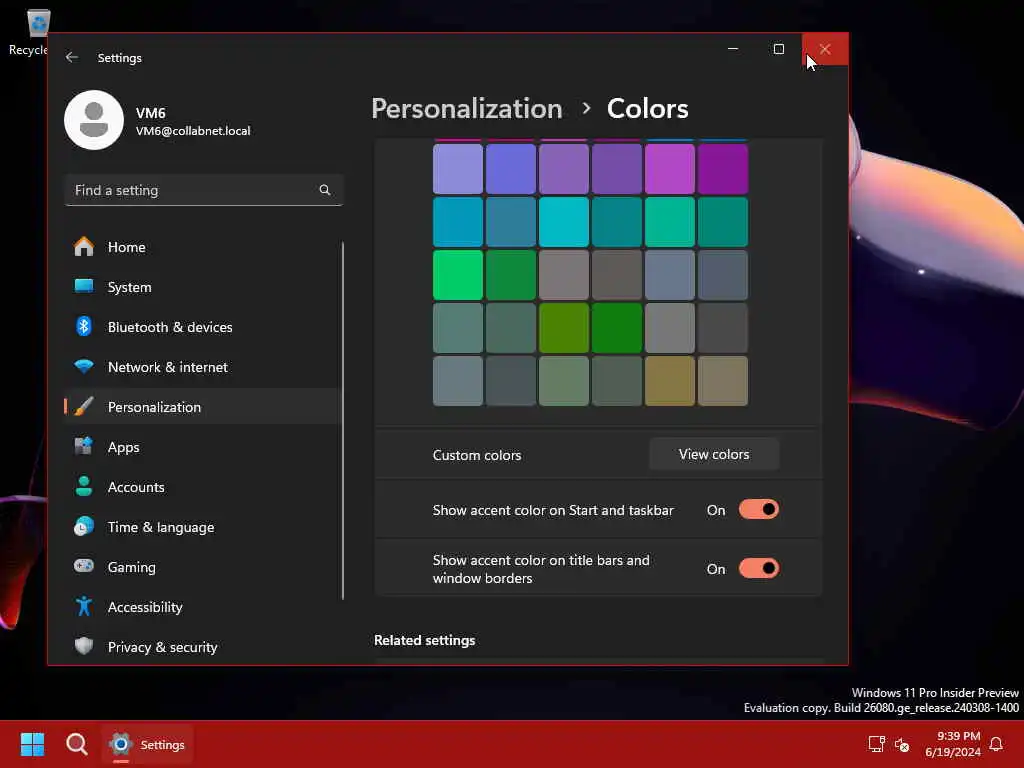
Task: Open Time & language label
Action: point(161,527)
